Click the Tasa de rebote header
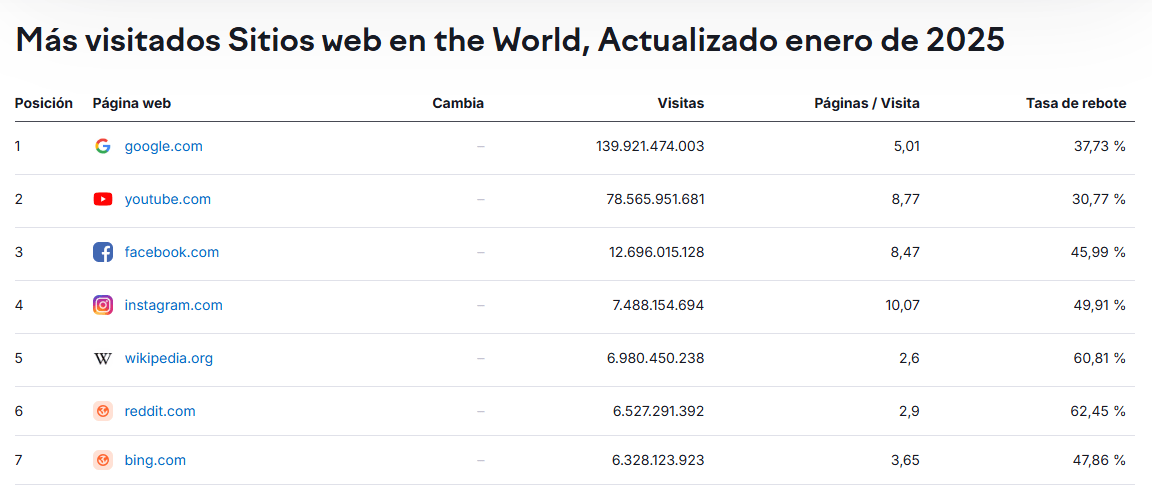This screenshot has height=497, width=1152. 1075,103
